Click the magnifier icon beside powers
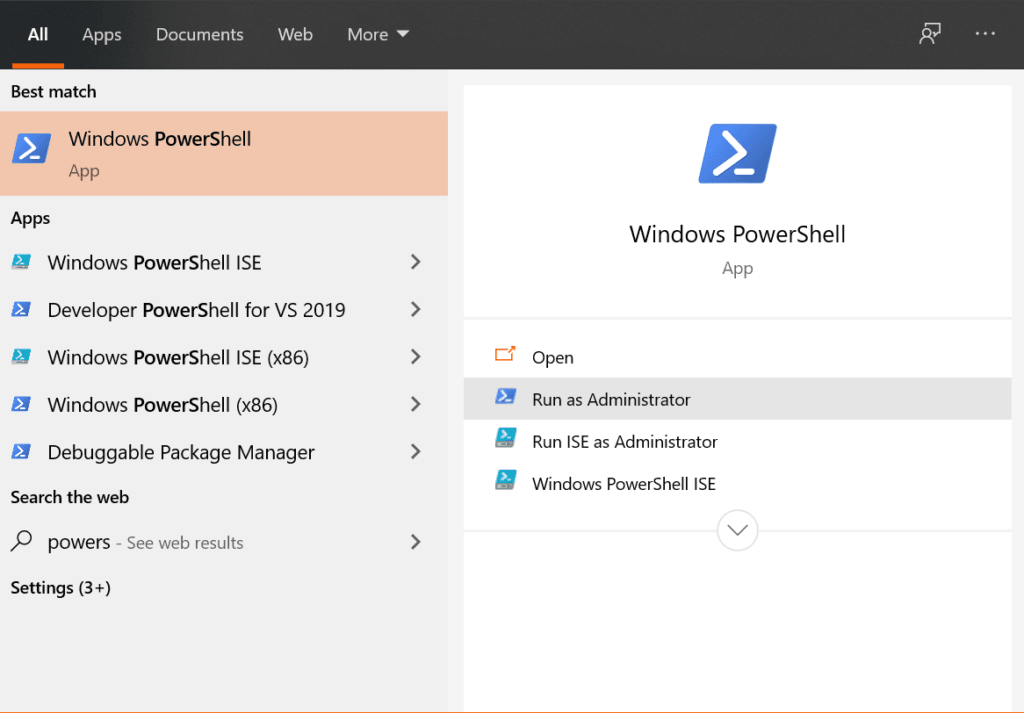1024x713 pixels. coord(21,541)
